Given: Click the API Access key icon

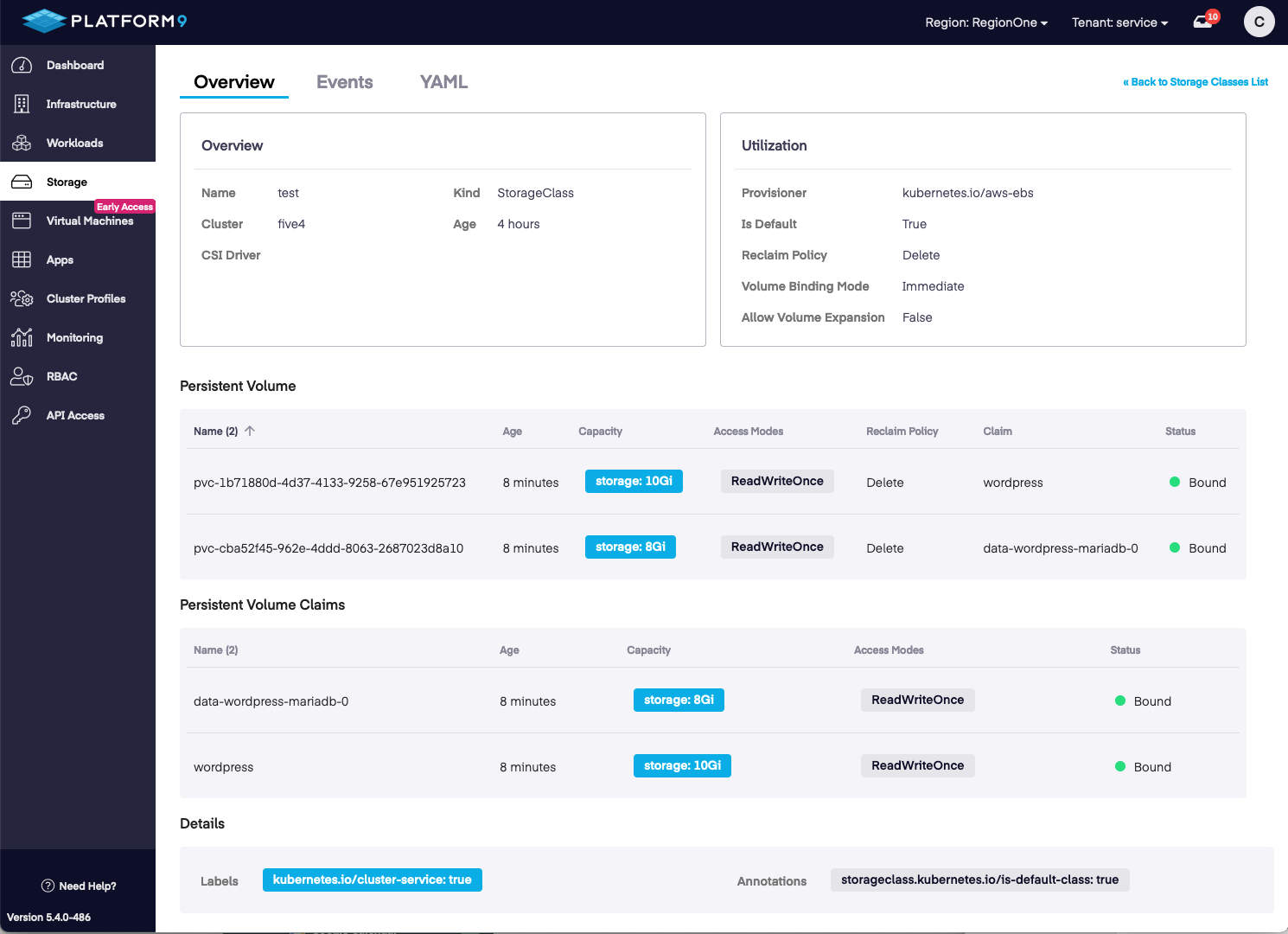Looking at the screenshot, I should [22, 416].
